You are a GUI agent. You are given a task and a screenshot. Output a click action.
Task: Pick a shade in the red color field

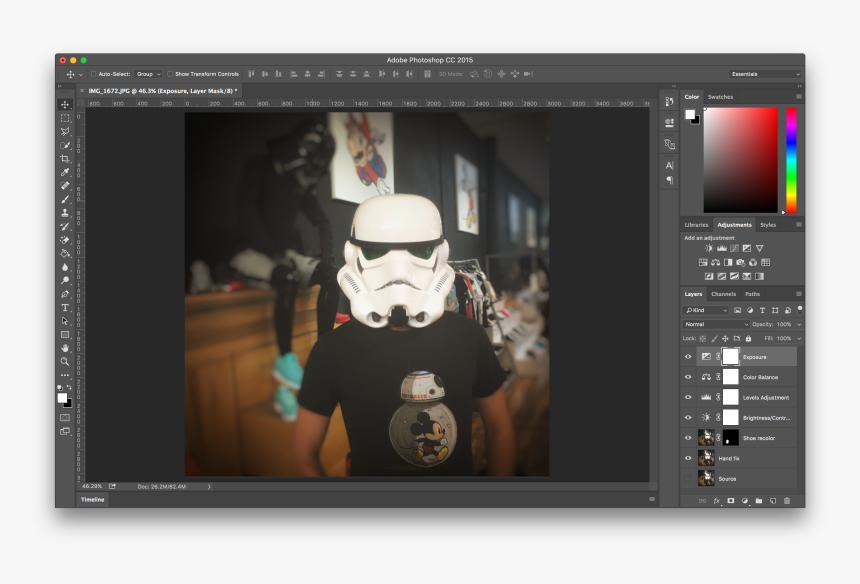[740, 160]
